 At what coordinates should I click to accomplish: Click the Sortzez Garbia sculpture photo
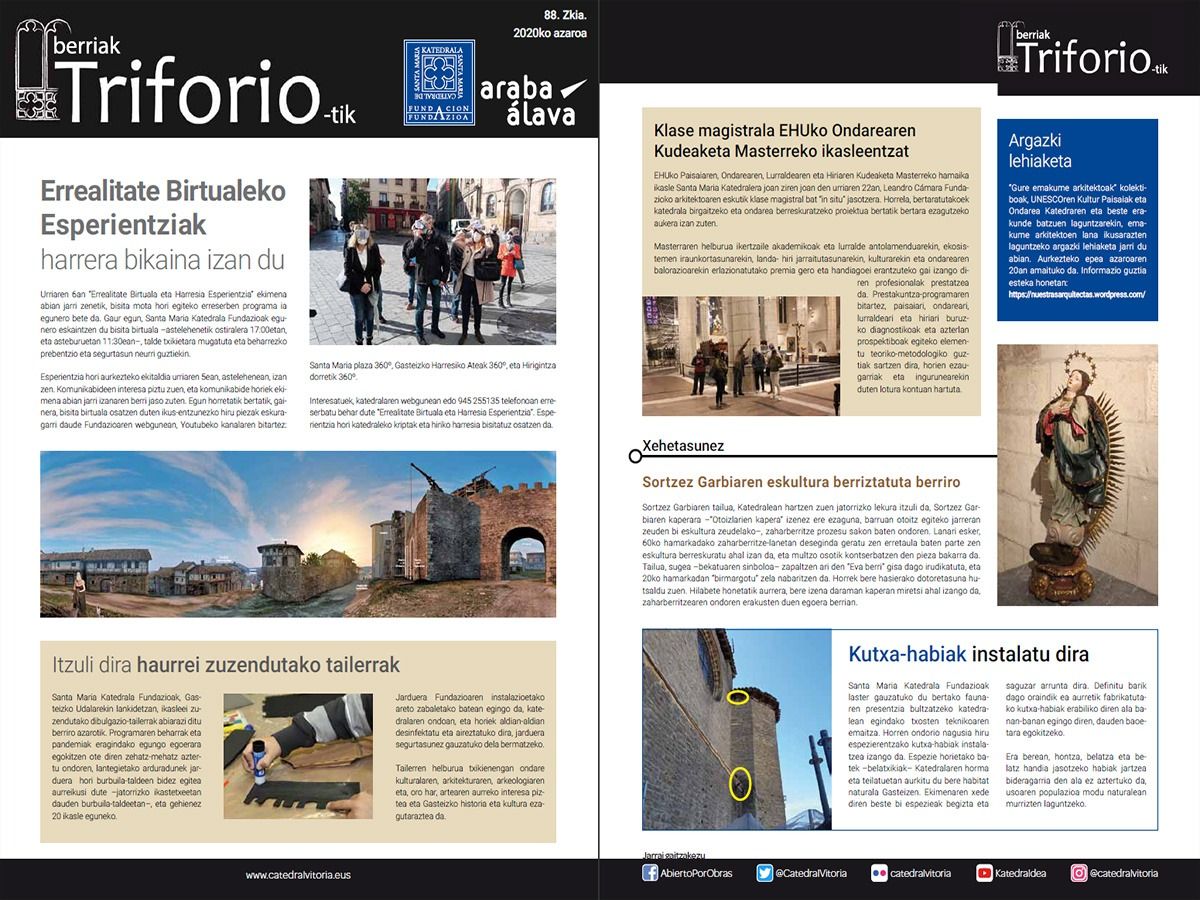click(1078, 475)
